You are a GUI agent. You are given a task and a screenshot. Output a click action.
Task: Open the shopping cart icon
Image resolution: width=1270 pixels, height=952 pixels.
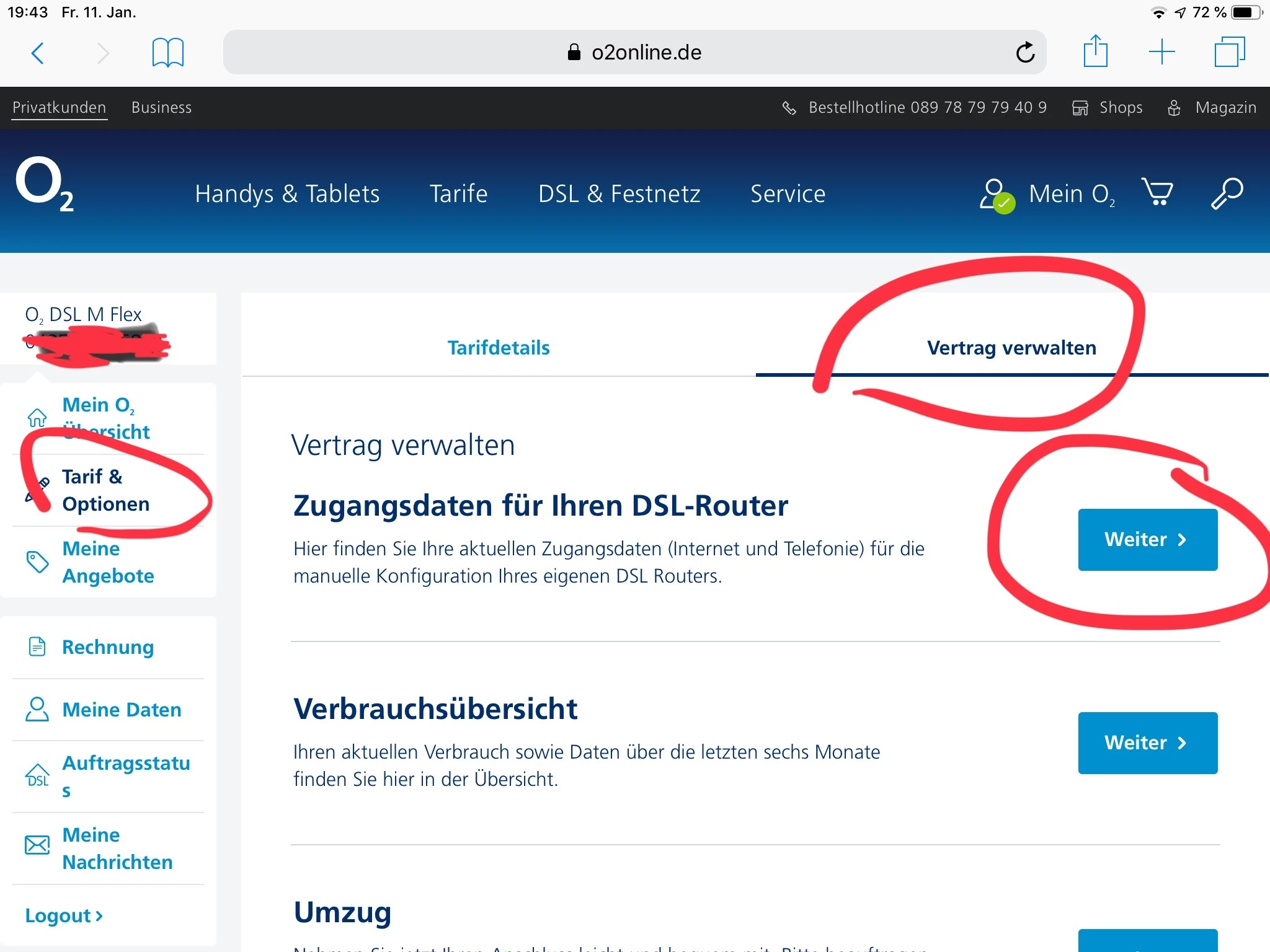coord(1157,193)
